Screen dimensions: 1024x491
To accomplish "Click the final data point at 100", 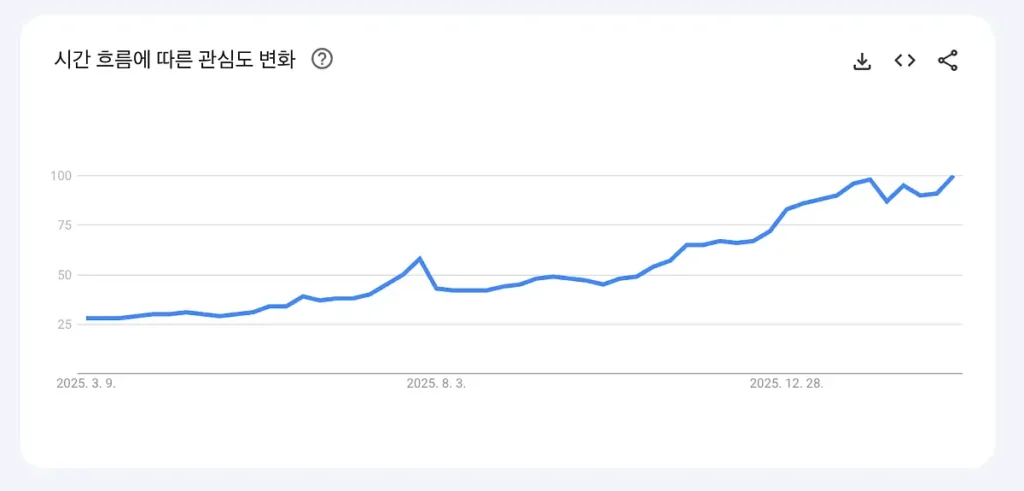I will coord(953,176).
